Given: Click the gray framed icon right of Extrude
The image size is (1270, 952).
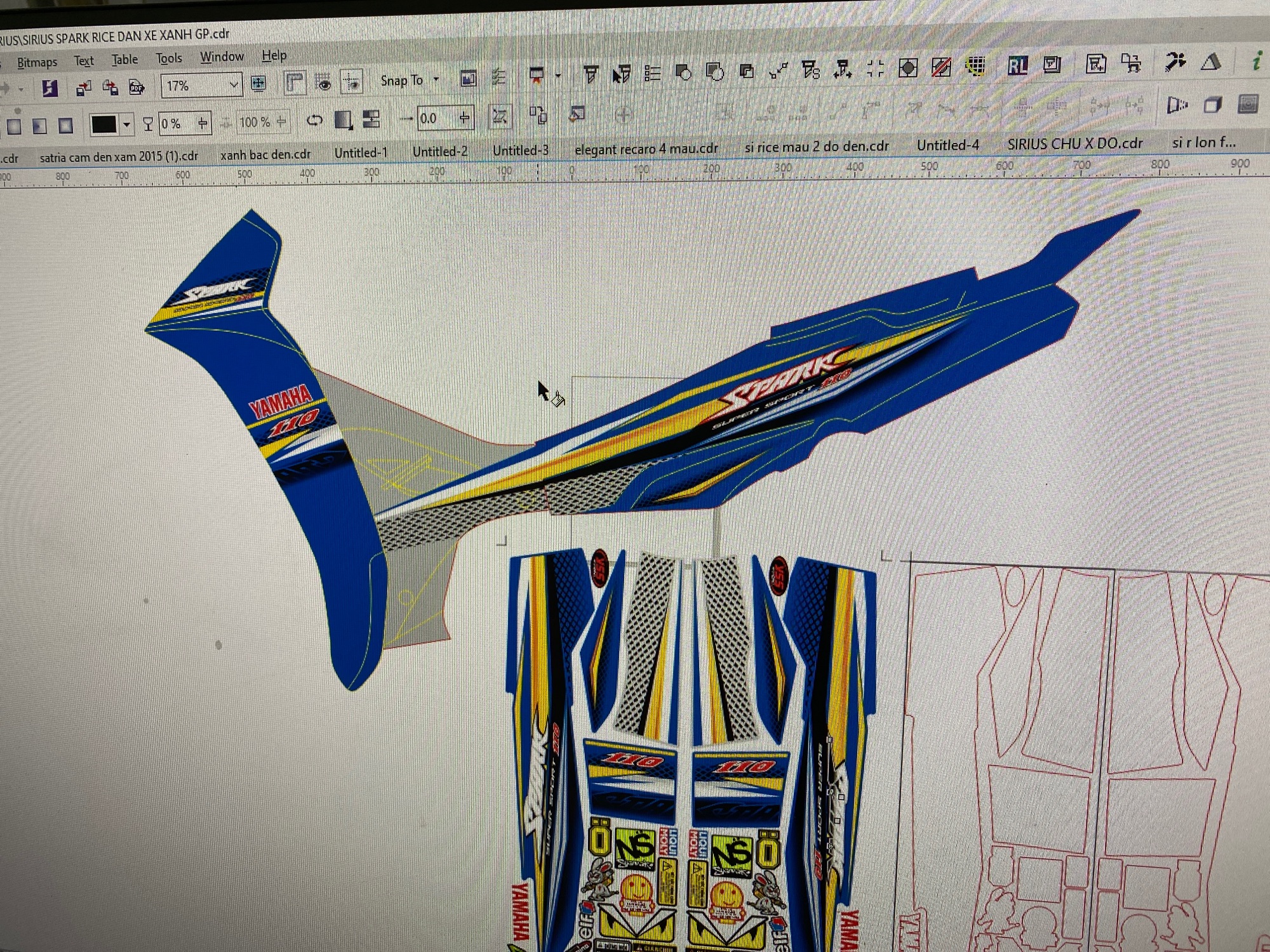Looking at the screenshot, I should click(x=1248, y=104).
